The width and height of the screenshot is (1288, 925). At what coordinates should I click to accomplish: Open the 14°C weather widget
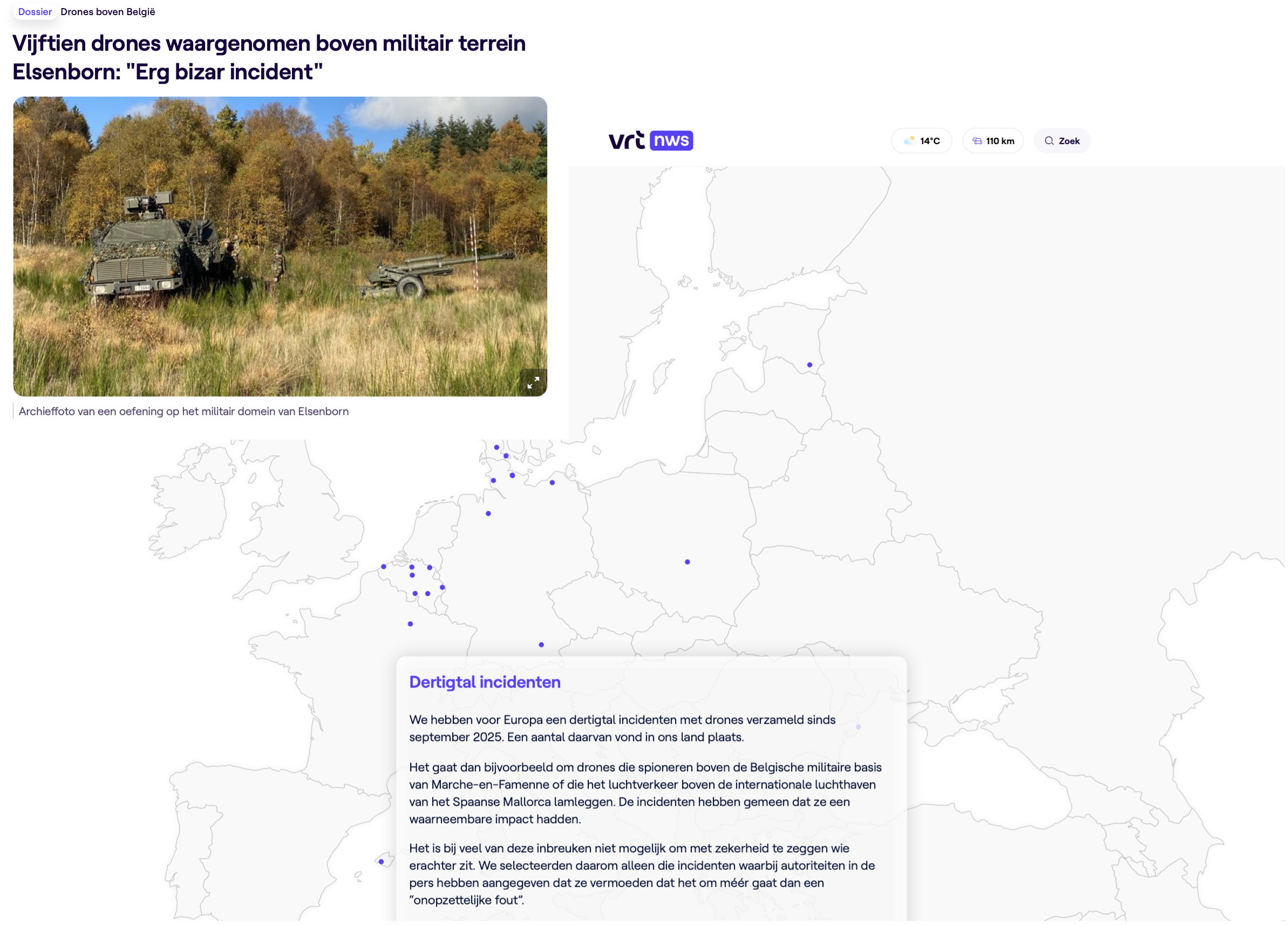pos(922,141)
